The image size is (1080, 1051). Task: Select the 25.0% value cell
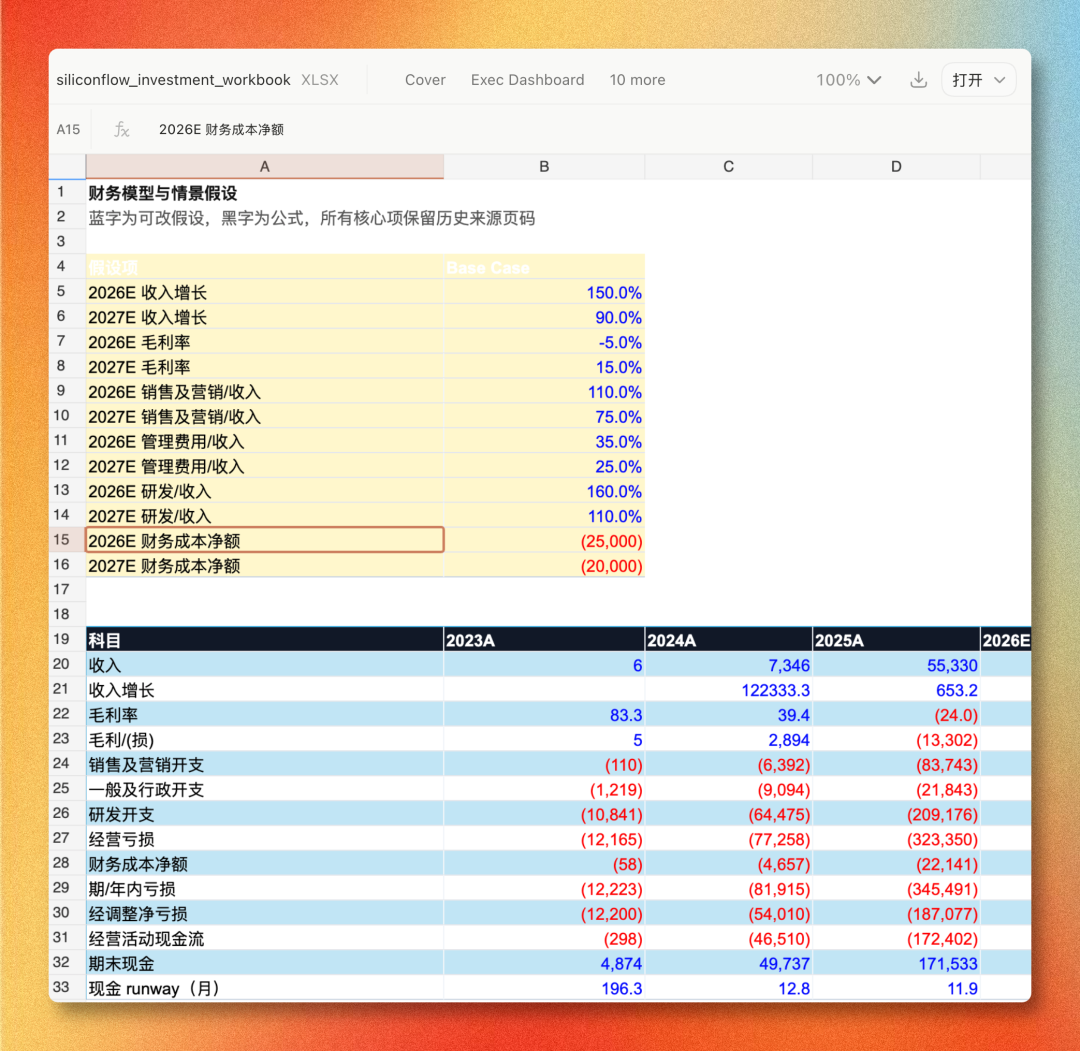(544, 466)
